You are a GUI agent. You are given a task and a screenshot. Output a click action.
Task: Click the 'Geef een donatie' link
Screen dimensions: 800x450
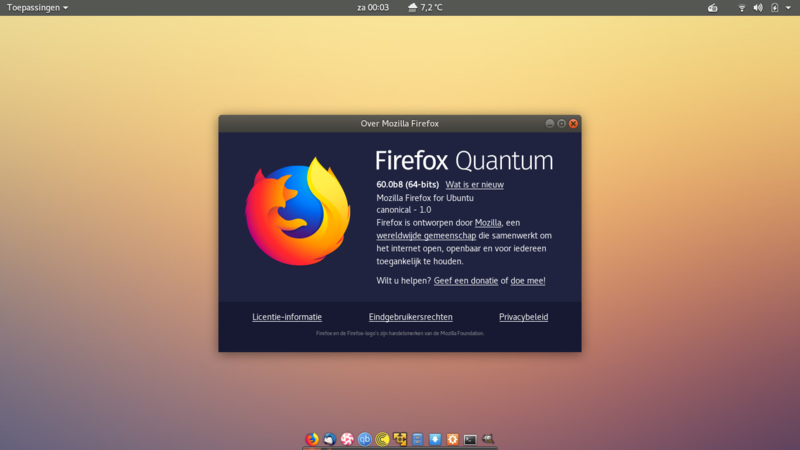click(465, 281)
